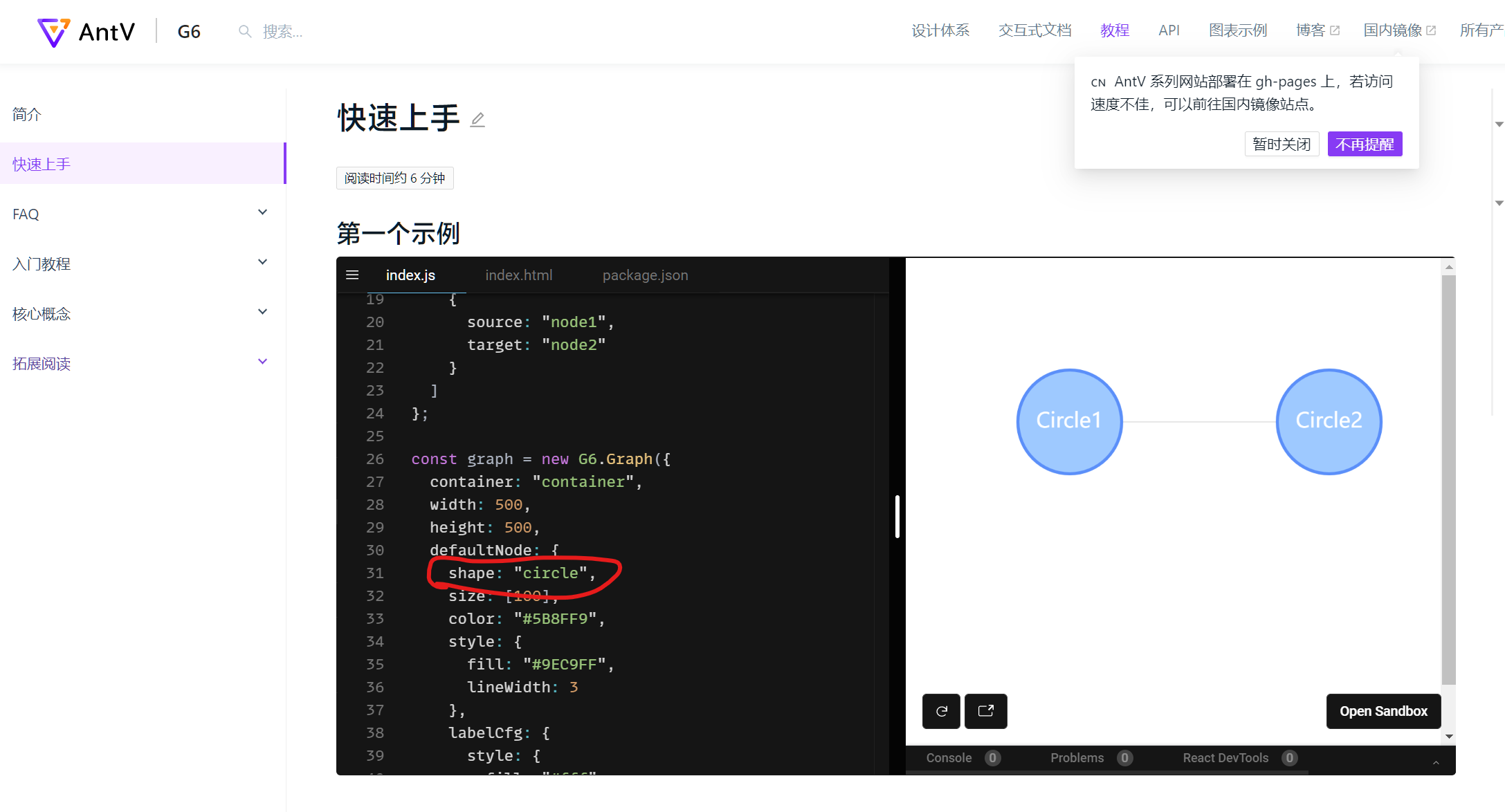Click the search input field
The image size is (1505, 812).
coord(298,30)
